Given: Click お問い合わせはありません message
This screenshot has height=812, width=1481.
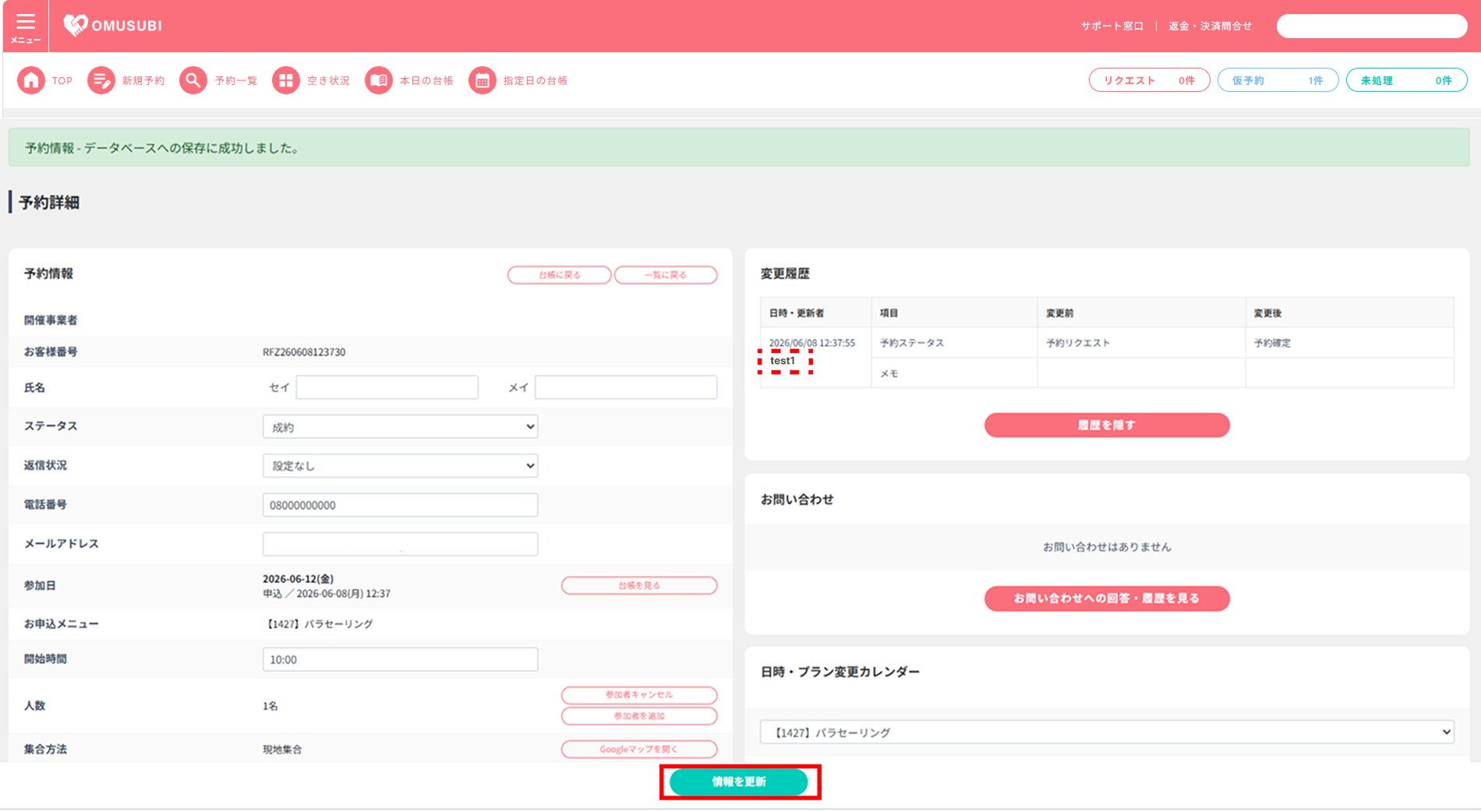Looking at the screenshot, I should [x=1107, y=547].
